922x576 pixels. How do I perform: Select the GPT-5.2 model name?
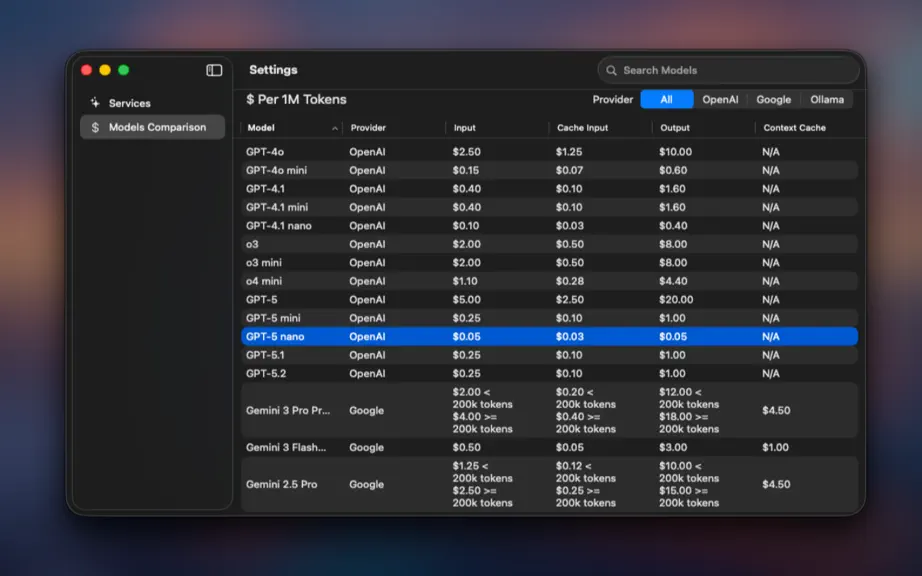tap(266, 374)
